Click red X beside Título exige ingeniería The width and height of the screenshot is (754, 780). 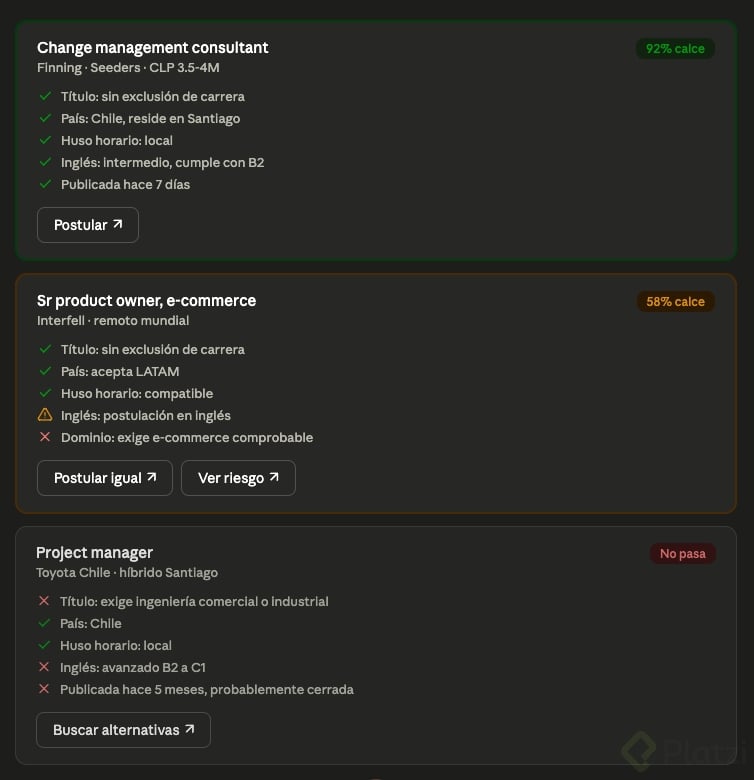pyautogui.click(x=44, y=601)
